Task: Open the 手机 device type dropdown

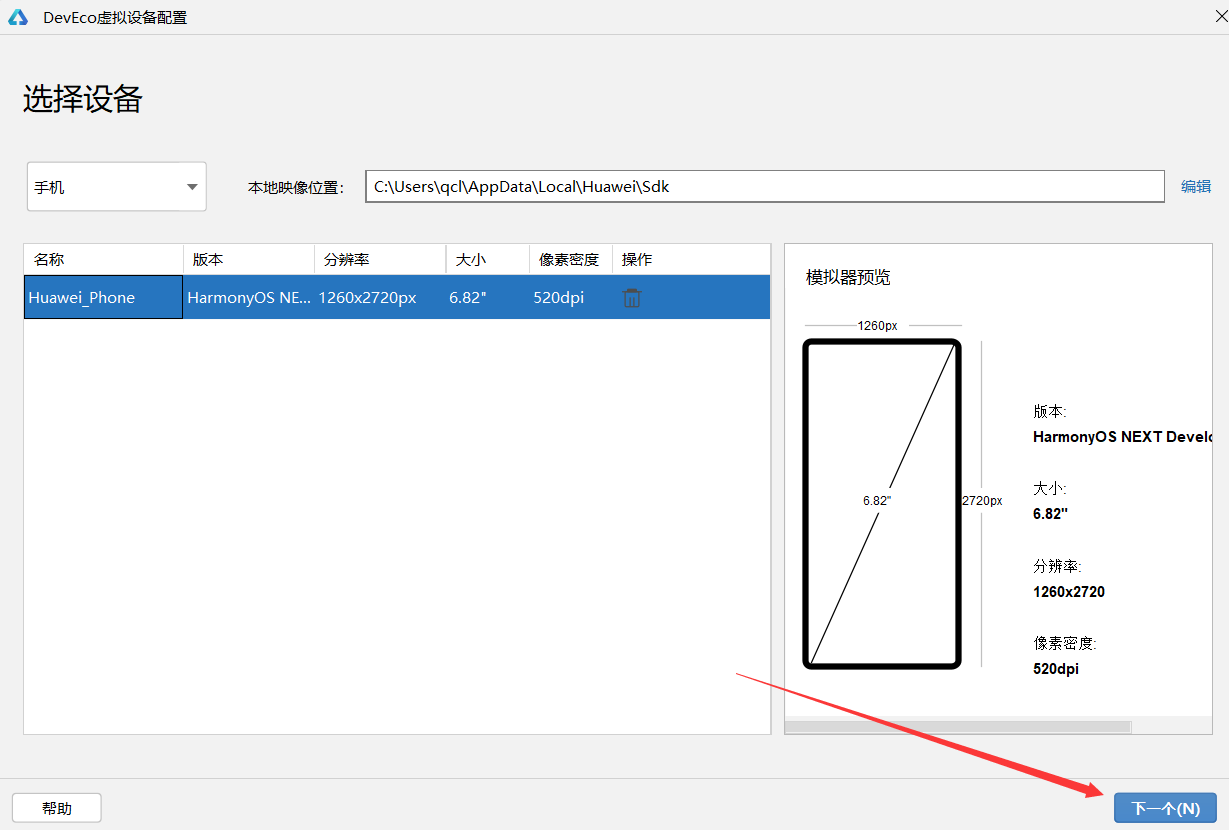Action: point(116,187)
